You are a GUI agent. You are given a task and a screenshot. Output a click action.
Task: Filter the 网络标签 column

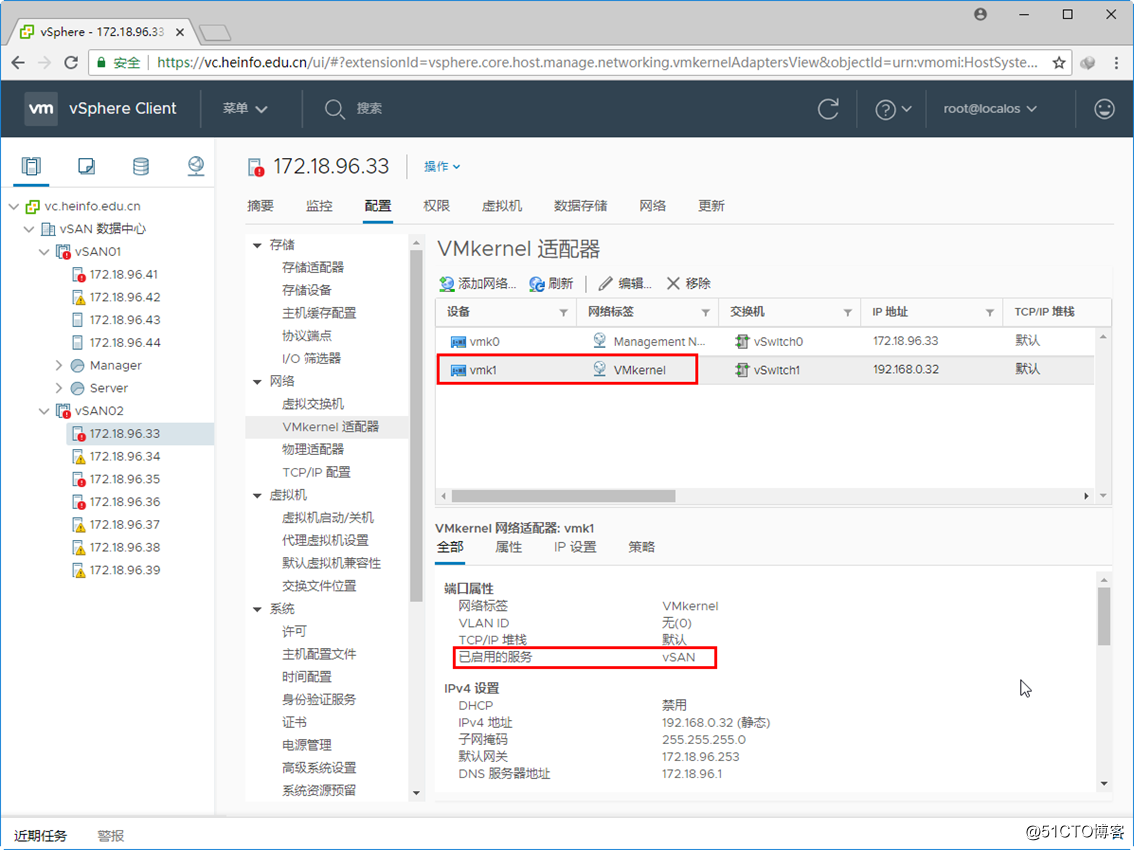coord(705,313)
